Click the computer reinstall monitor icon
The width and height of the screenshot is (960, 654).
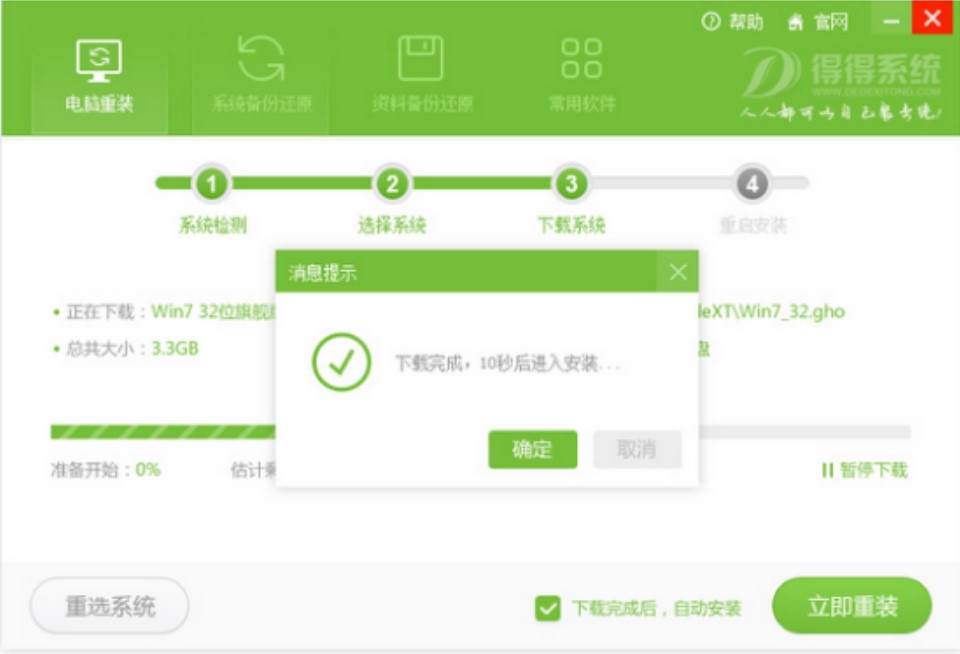99,60
